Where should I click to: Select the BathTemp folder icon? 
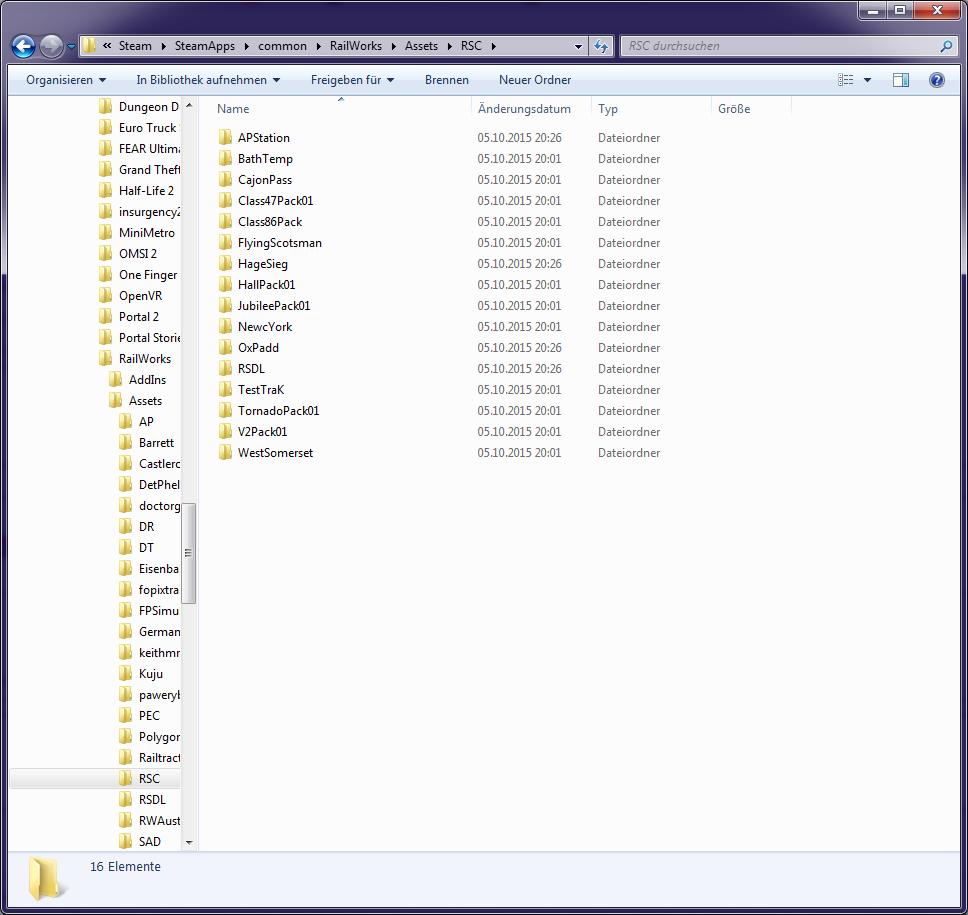(x=225, y=159)
